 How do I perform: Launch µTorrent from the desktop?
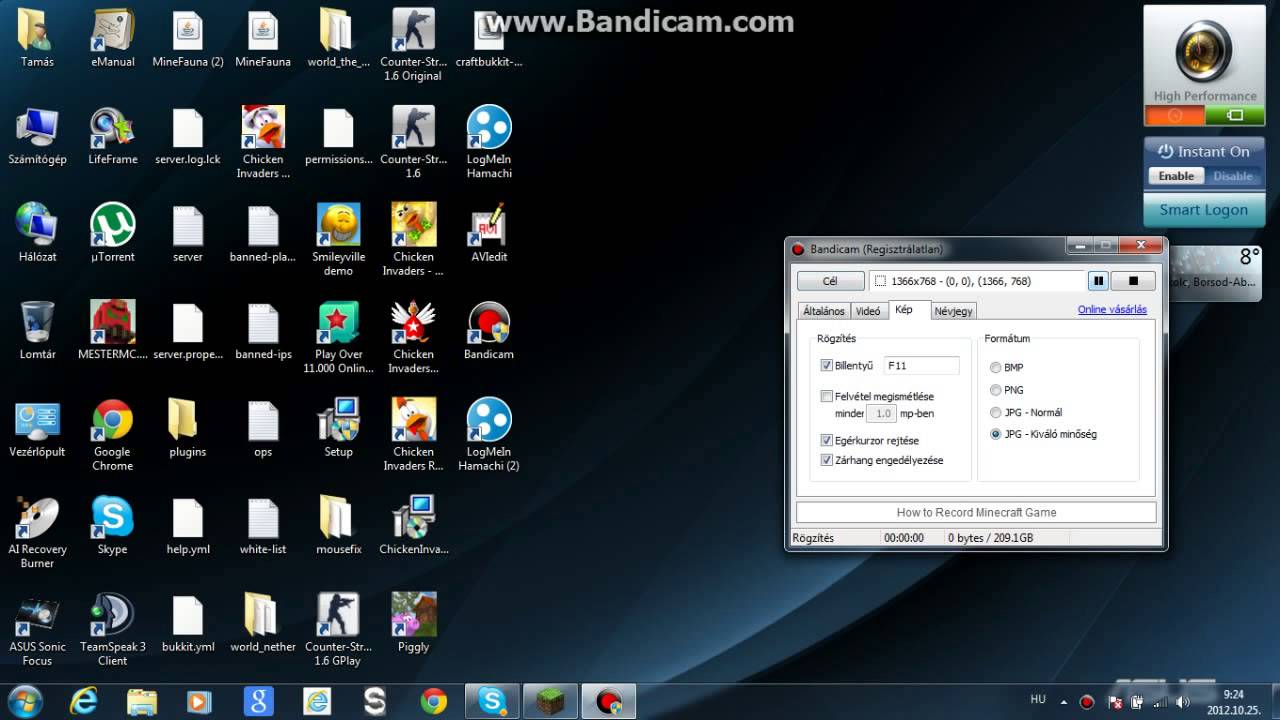tap(113, 233)
